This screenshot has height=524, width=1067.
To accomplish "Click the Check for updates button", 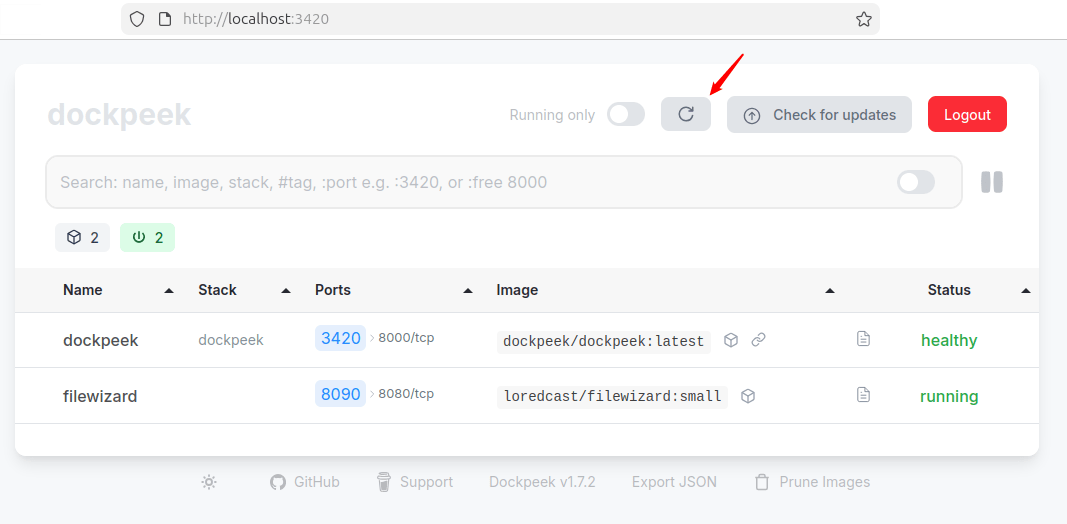I will click(819, 115).
